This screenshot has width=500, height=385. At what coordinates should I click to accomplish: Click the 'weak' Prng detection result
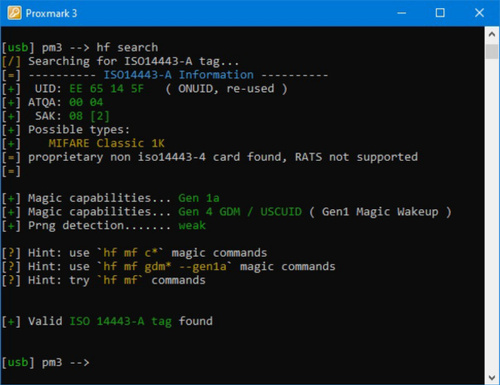tap(192, 226)
